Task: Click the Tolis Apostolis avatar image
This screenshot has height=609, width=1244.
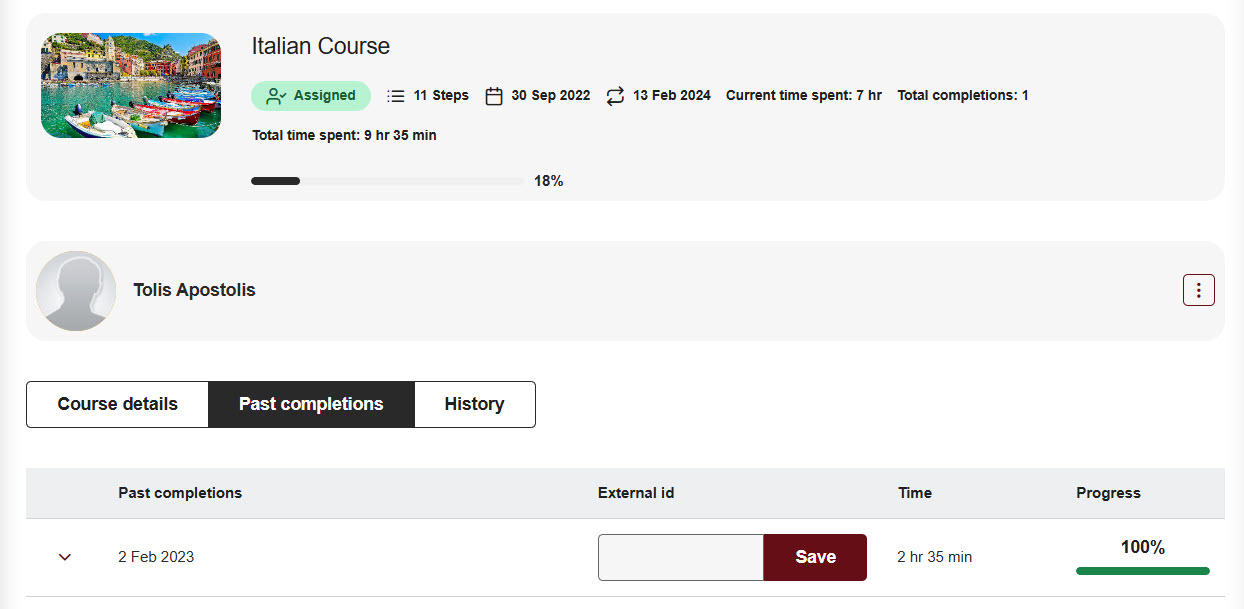Action: (x=76, y=291)
